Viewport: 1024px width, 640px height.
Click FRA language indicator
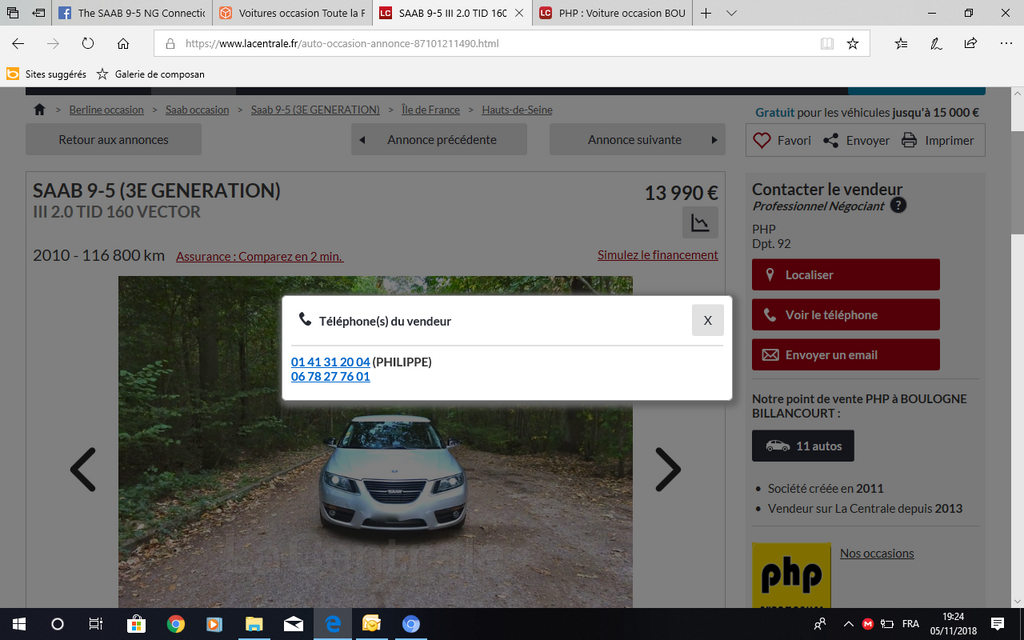pos(910,624)
